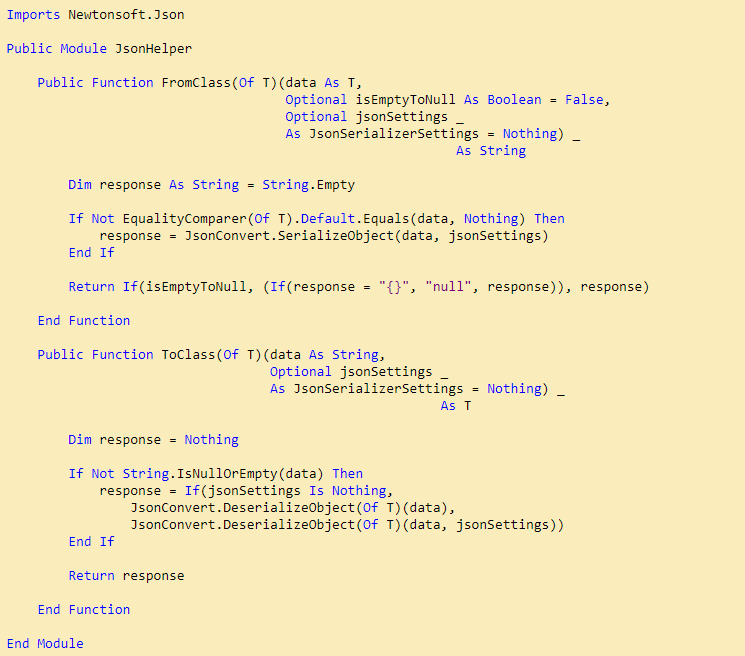
Task: Click the second 'End If' line
Action: [x=91, y=542]
